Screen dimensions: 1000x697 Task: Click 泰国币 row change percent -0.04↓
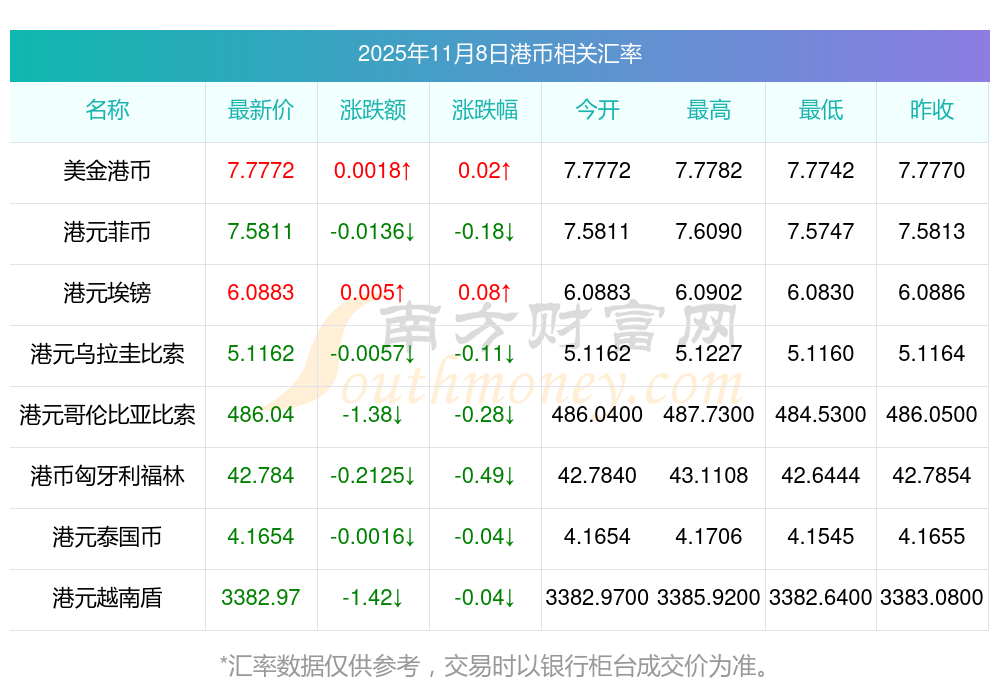click(485, 537)
